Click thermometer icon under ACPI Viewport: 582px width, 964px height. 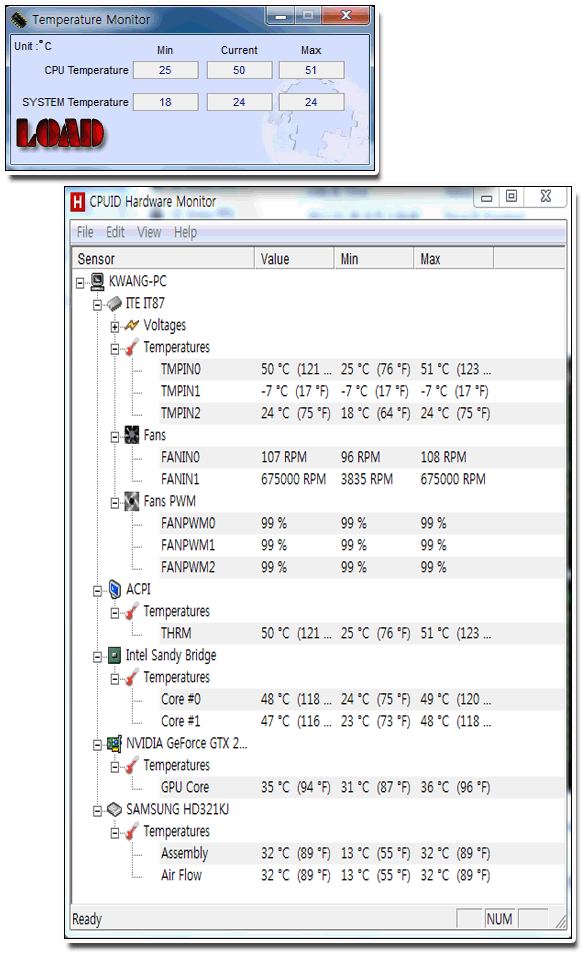coord(132,612)
